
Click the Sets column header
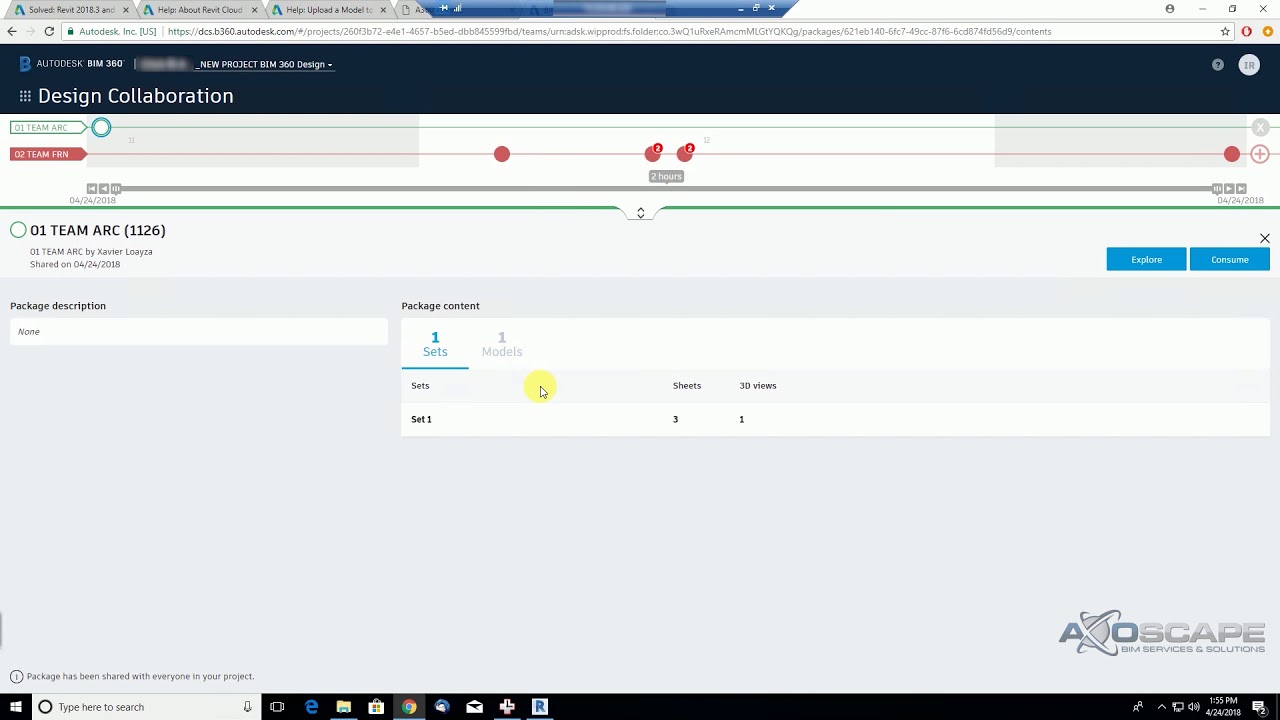click(x=420, y=386)
